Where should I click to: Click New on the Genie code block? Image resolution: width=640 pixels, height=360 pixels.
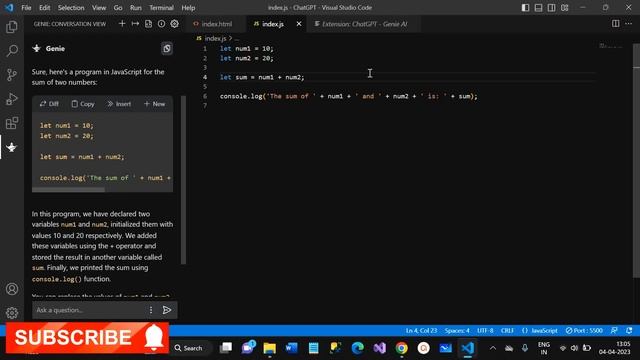pos(154,104)
